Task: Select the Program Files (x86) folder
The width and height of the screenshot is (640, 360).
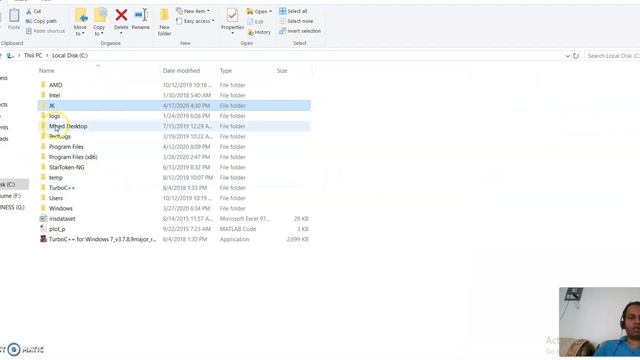Action: [174, 157]
